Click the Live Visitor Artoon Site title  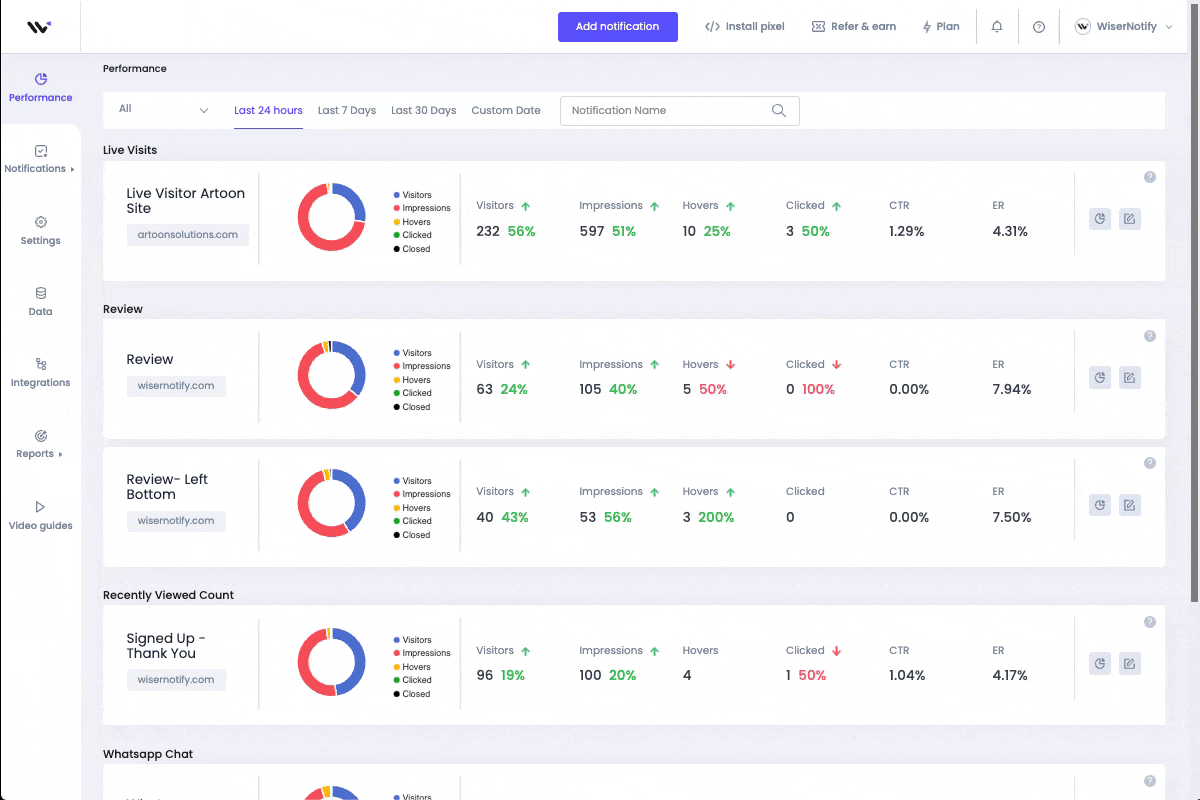tap(186, 201)
